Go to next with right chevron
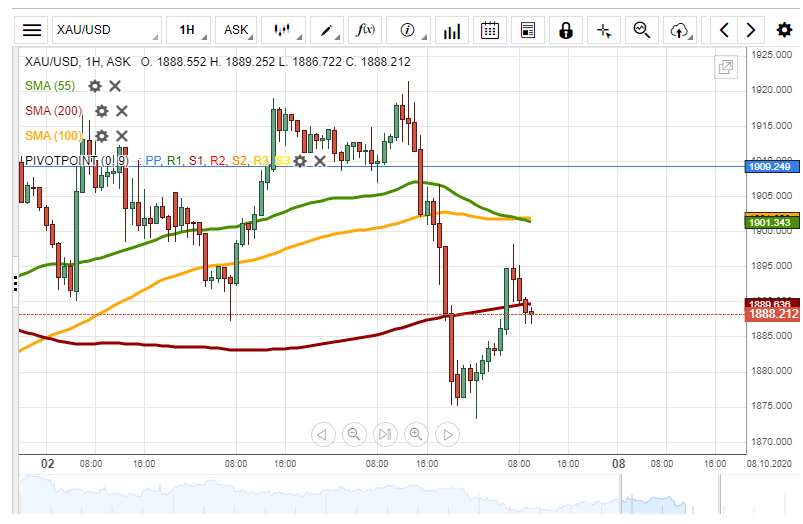This screenshot has height=524, width=803. [751, 30]
